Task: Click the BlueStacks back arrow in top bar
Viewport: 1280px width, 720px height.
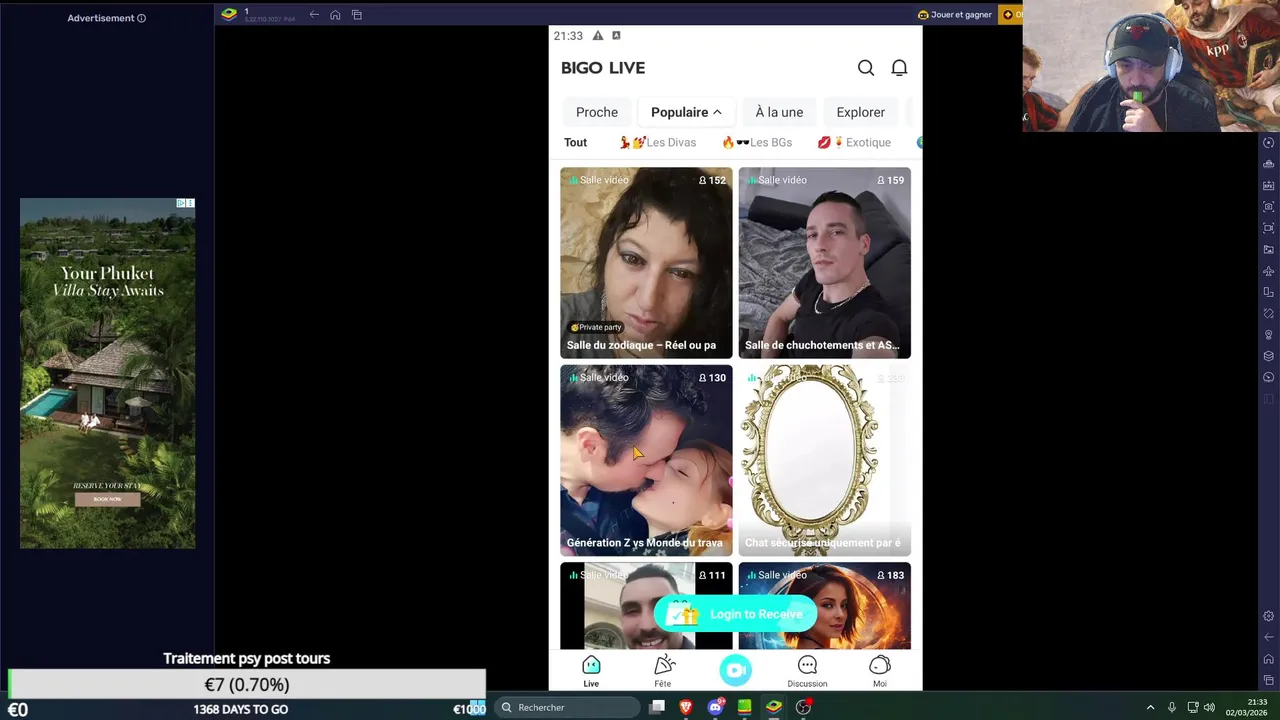Action: click(314, 15)
